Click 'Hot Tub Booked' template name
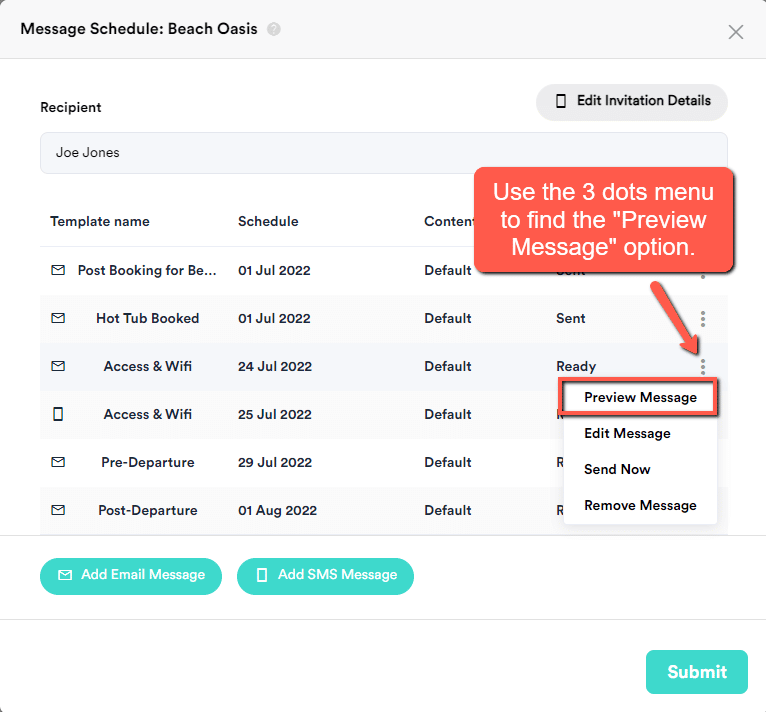Screen dimensions: 766x712 click(x=148, y=318)
